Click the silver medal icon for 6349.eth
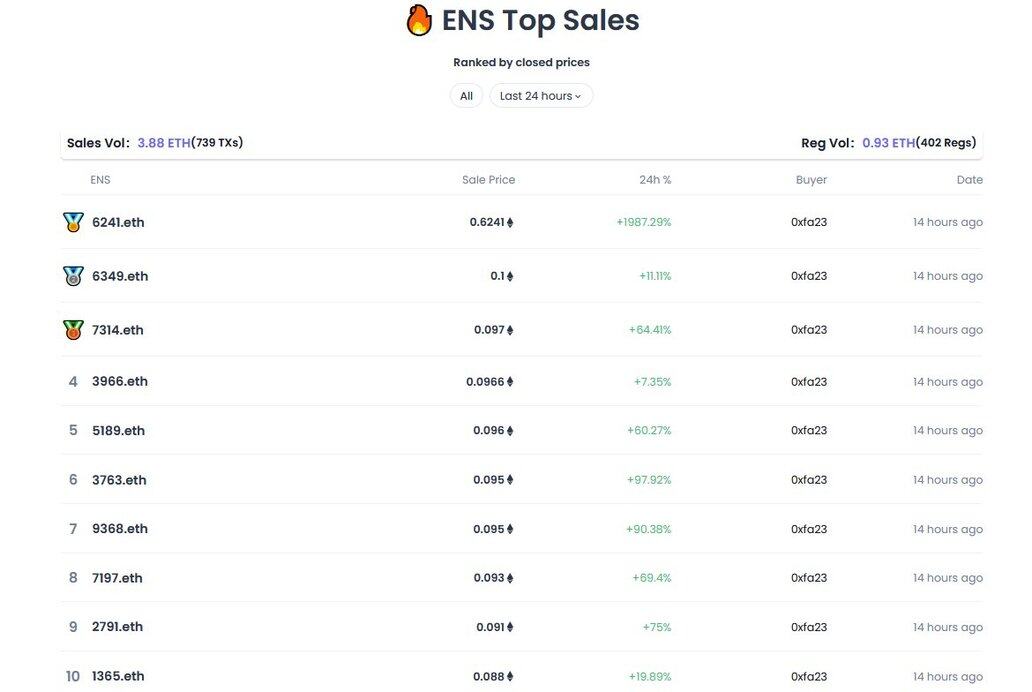Viewport: 1032px width, 692px height. (x=73, y=276)
